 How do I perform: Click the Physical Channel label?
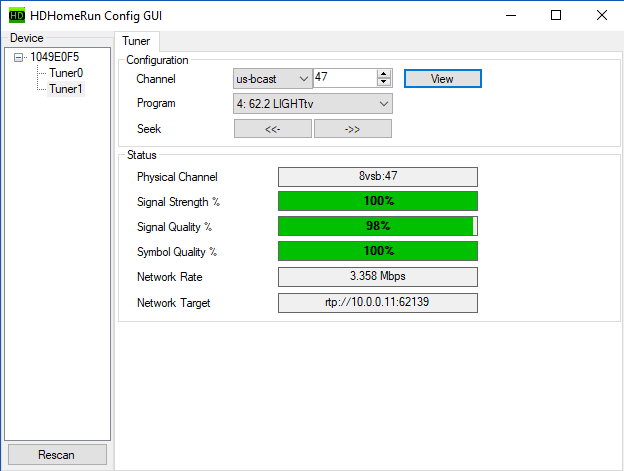[177, 177]
